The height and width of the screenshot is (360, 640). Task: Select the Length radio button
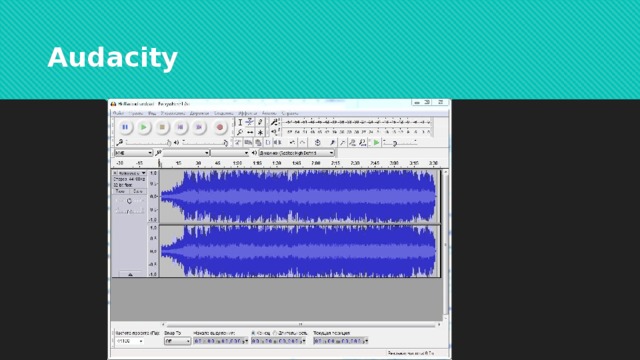point(275,333)
